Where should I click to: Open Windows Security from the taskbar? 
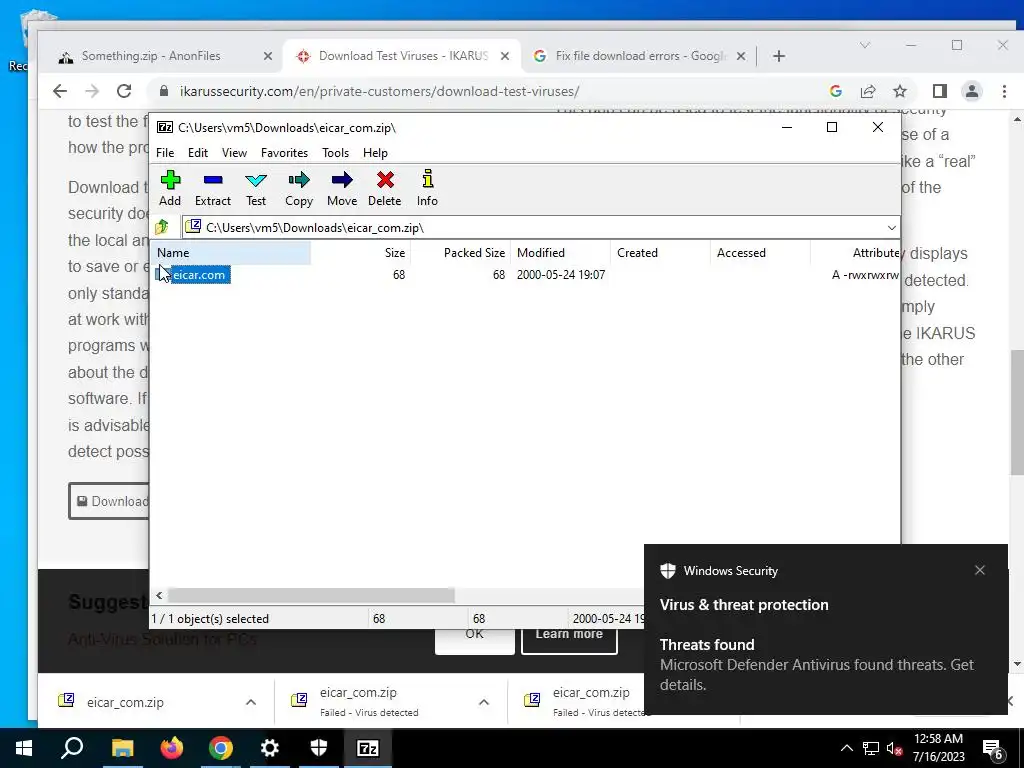pos(319,748)
